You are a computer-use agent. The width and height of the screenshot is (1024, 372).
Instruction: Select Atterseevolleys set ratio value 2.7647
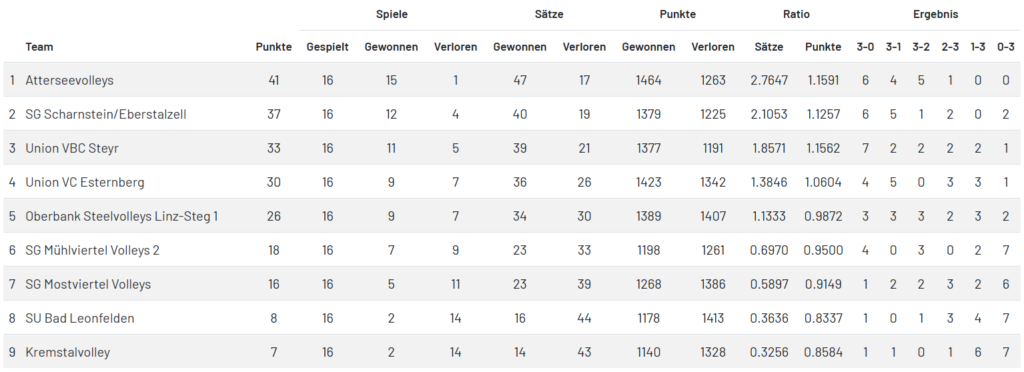[x=769, y=80]
